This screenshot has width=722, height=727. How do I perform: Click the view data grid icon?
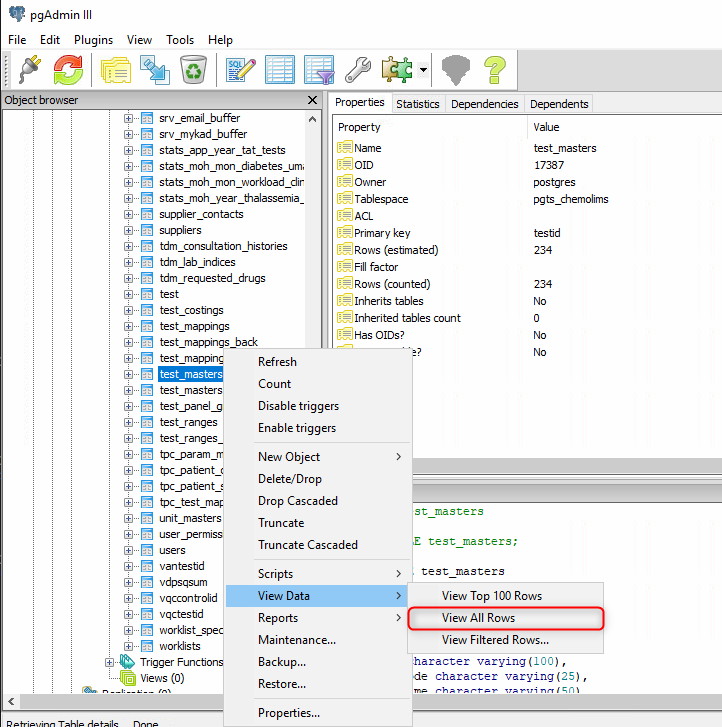pyautogui.click(x=279, y=70)
